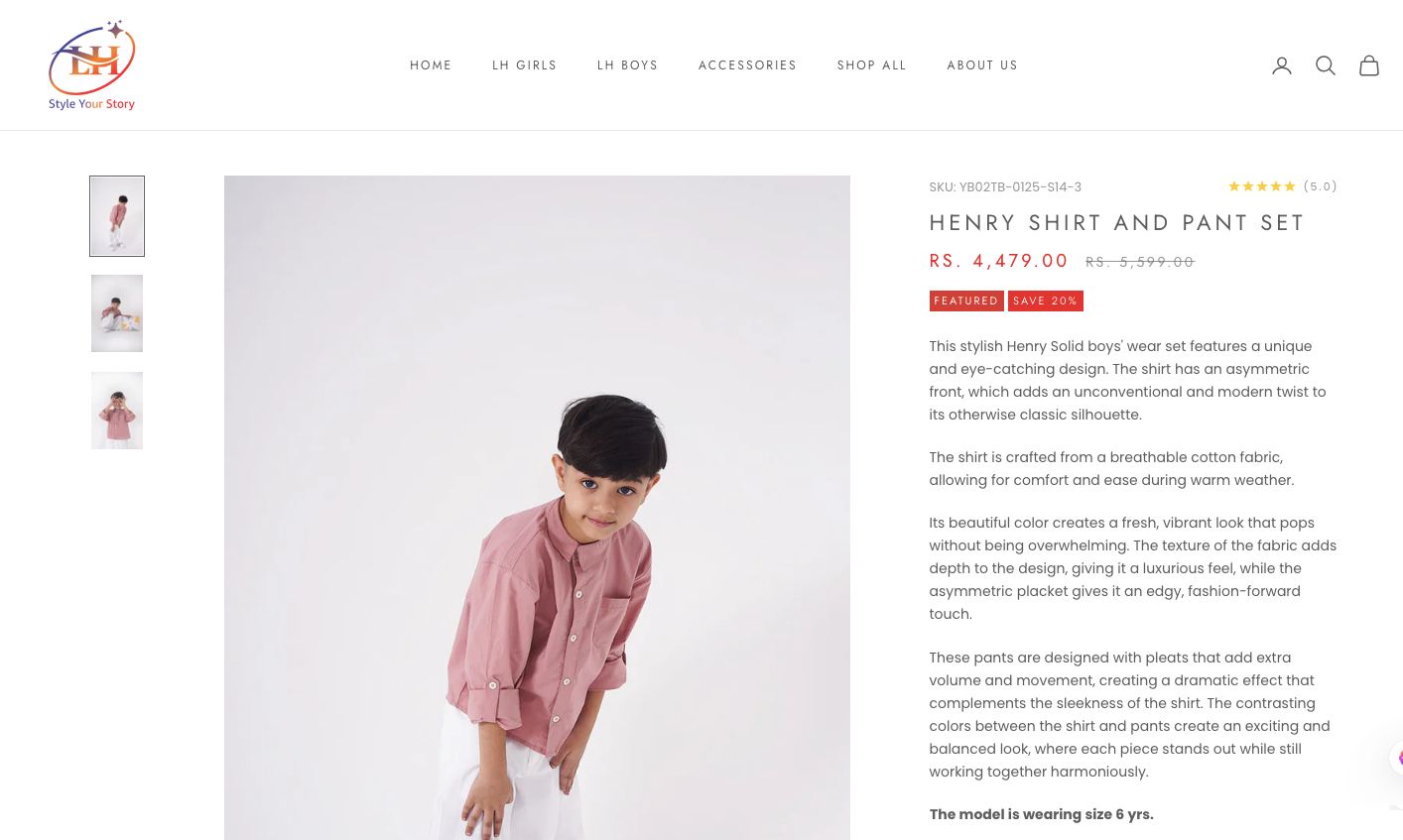Open the search magnifier icon
The height and width of the screenshot is (840, 1403).
point(1326,65)
